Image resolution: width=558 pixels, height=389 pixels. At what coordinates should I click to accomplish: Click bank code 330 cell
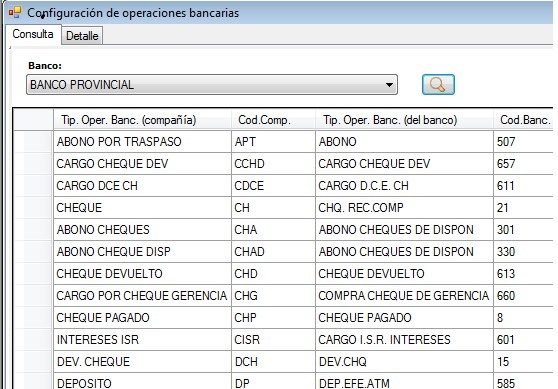click(x=523, y=252)
